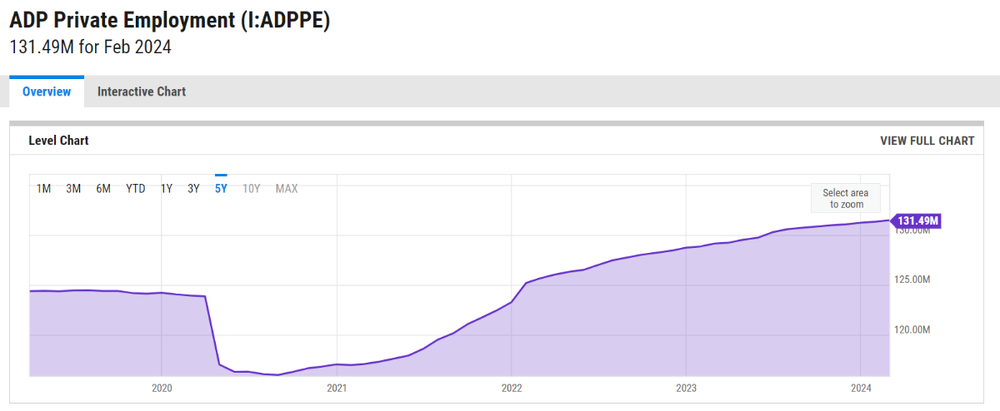Click the 2020 x-axis label
The width and height of the screenshot is (1000, 411).
pos(162,387)
